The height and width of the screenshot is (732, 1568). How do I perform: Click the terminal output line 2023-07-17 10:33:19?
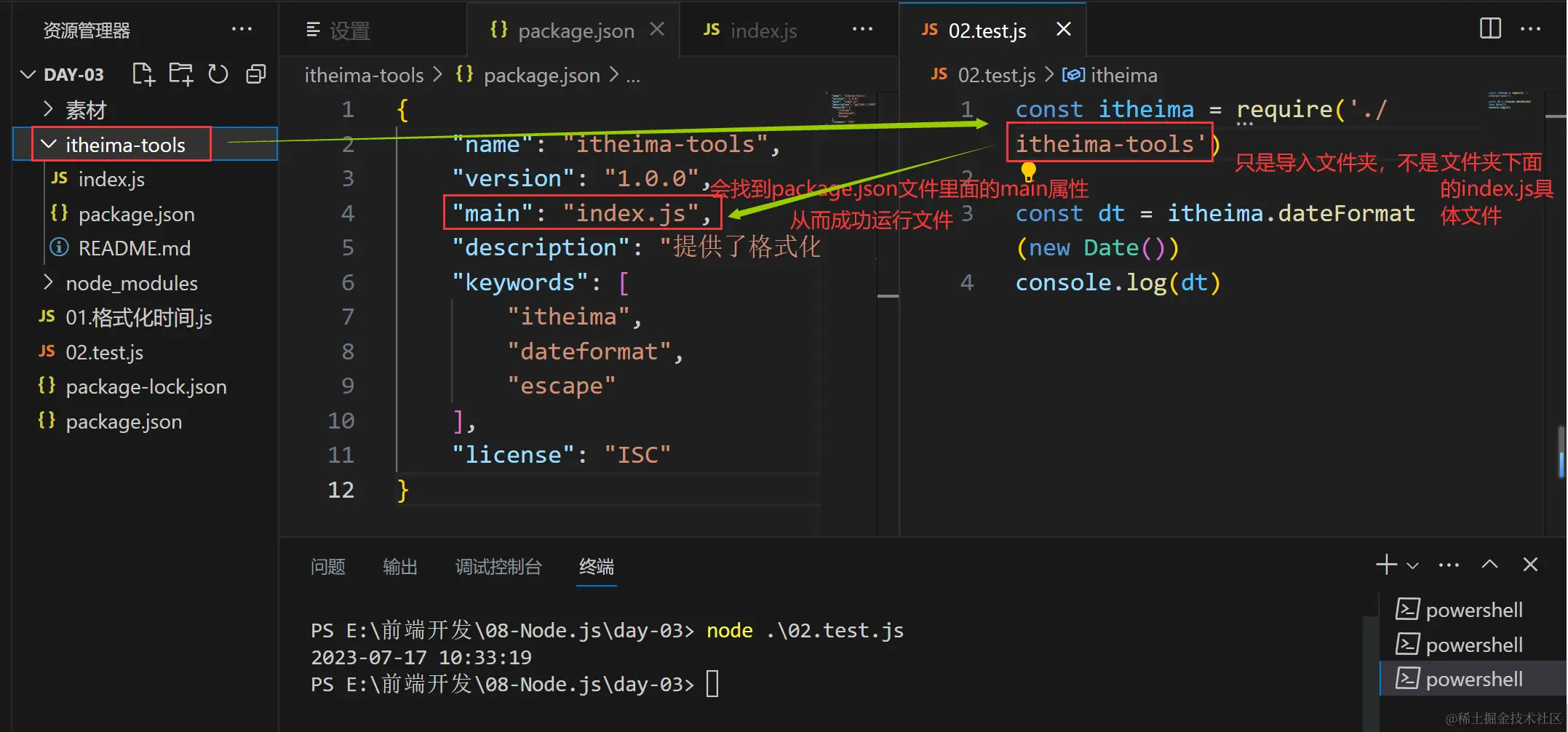click(x=421, y=657)
